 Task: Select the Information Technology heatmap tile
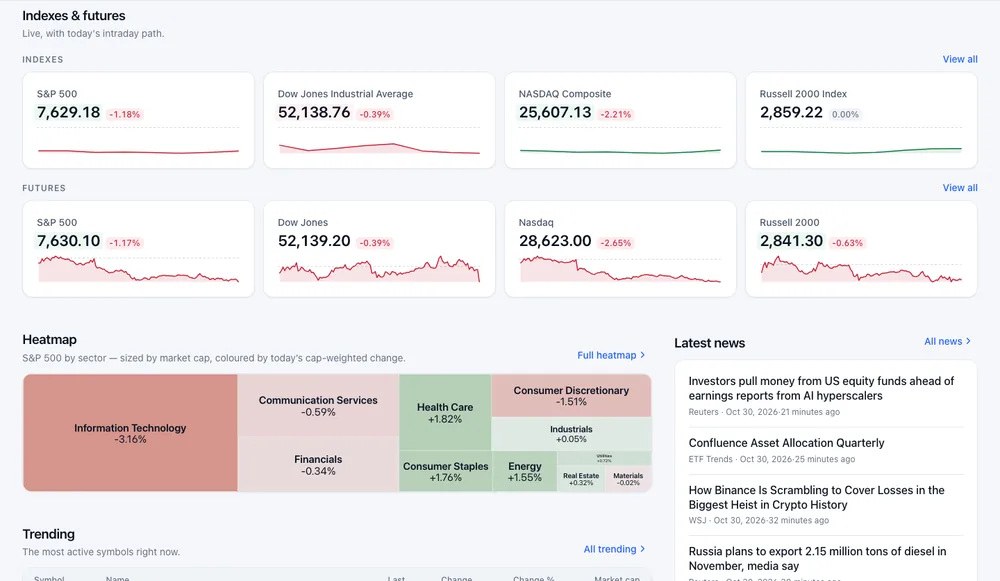point(130,433)
